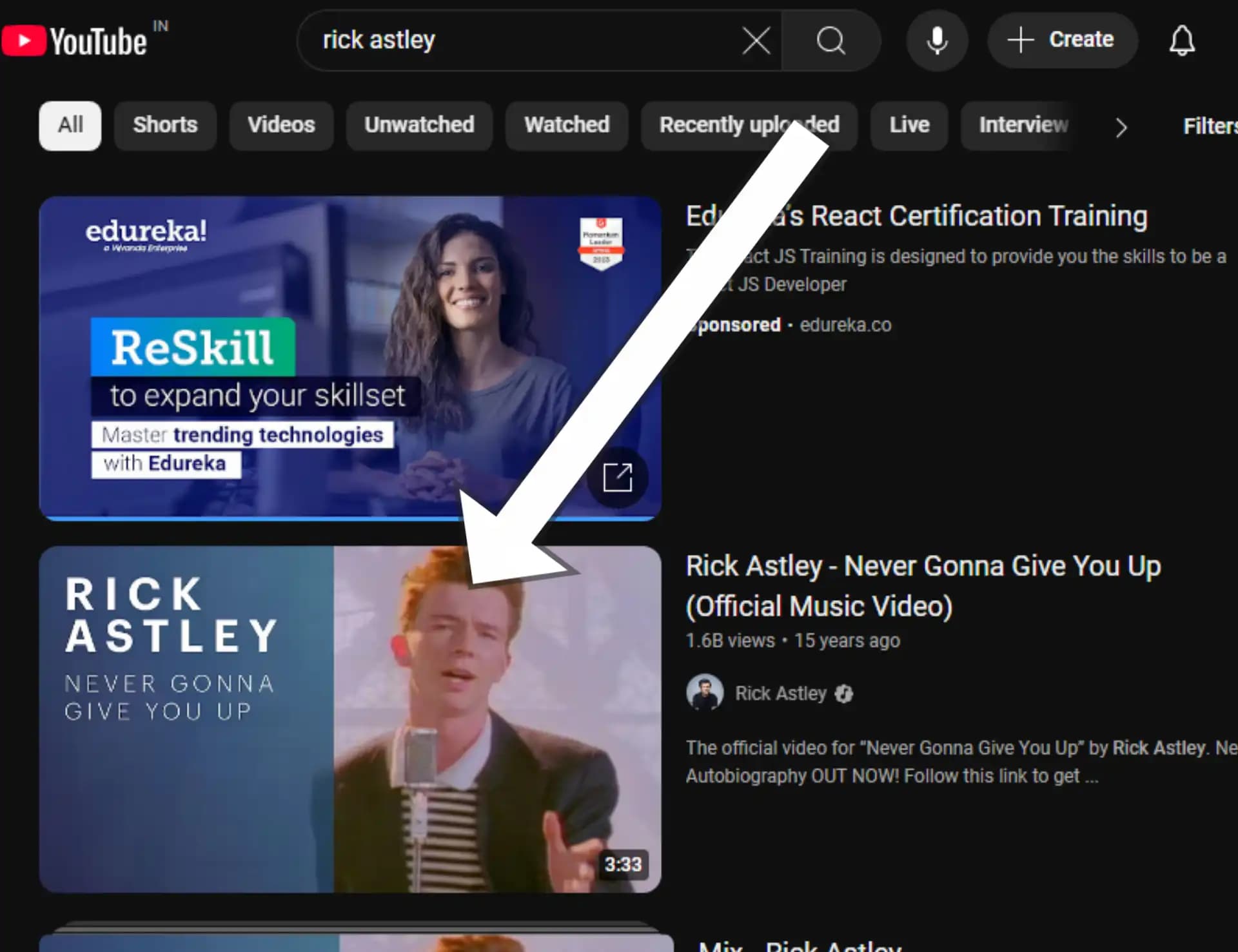Select the Shorts filter chip

click(x=165, y=126)
